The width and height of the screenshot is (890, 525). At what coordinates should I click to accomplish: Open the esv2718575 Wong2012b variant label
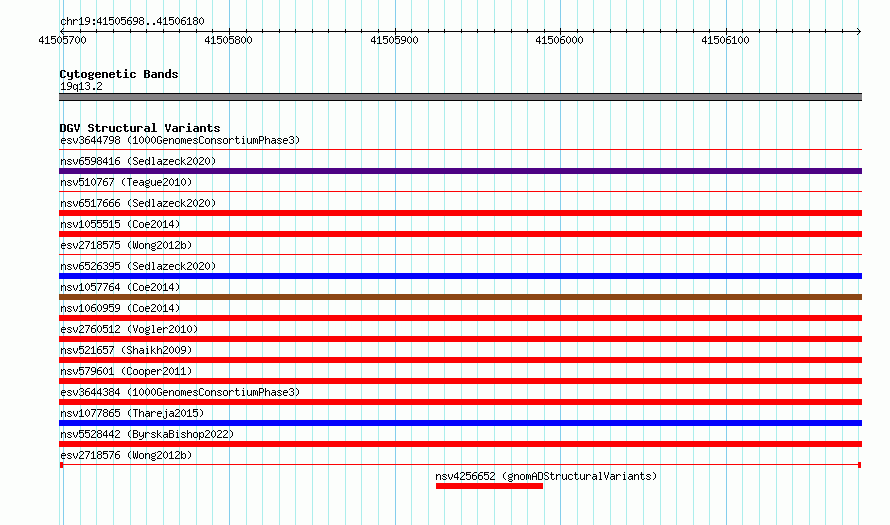[126, 245]
